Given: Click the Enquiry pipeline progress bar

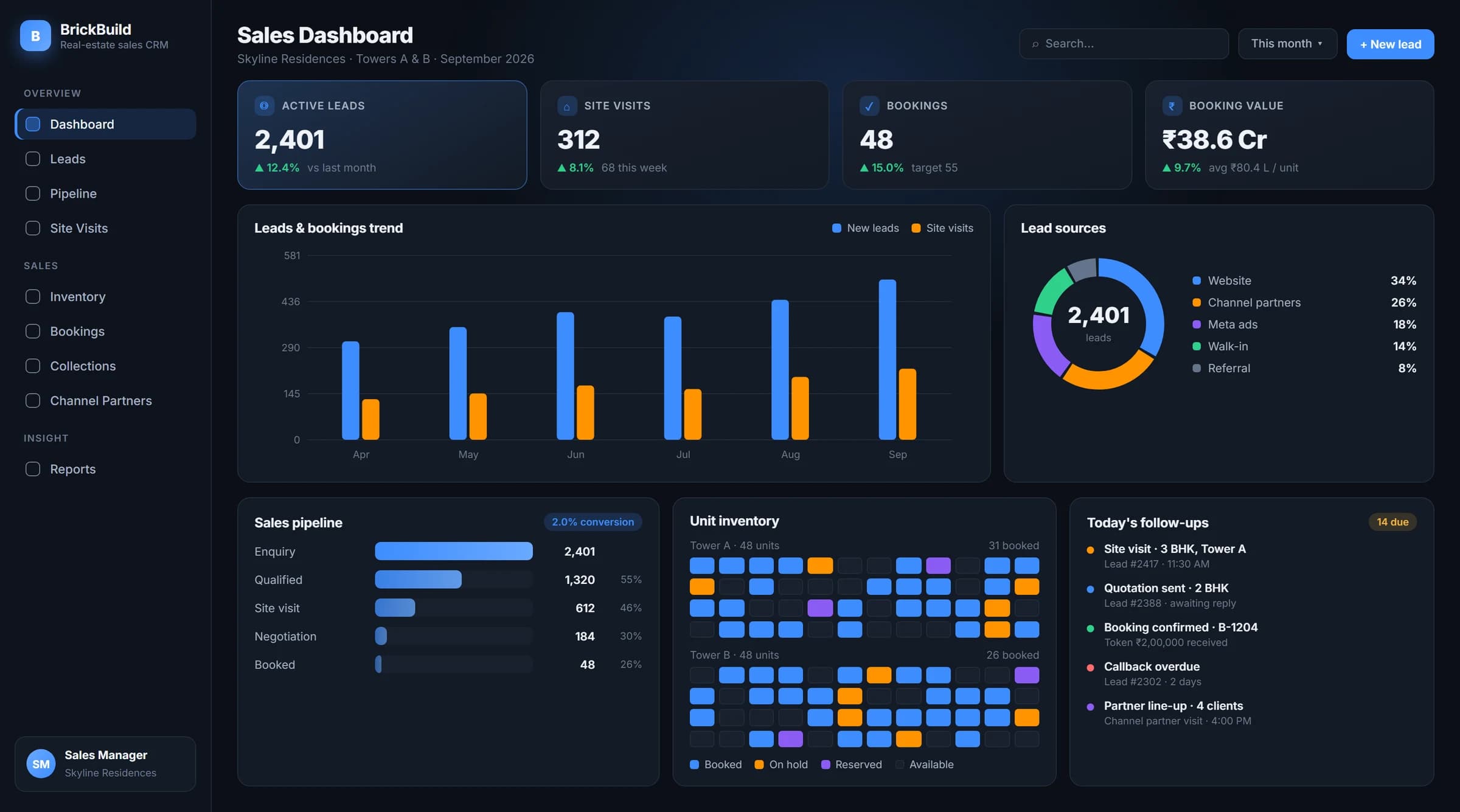Looking at the screenshot, I should tap(454, 551).
